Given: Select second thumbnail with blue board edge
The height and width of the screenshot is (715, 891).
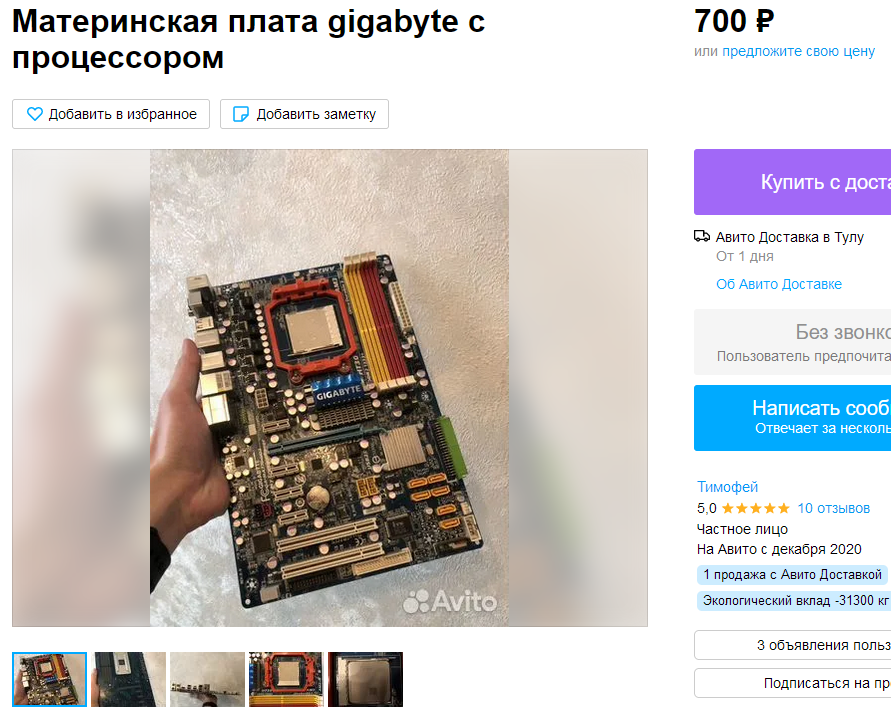Looking at the screenshot, I should 128,679.
